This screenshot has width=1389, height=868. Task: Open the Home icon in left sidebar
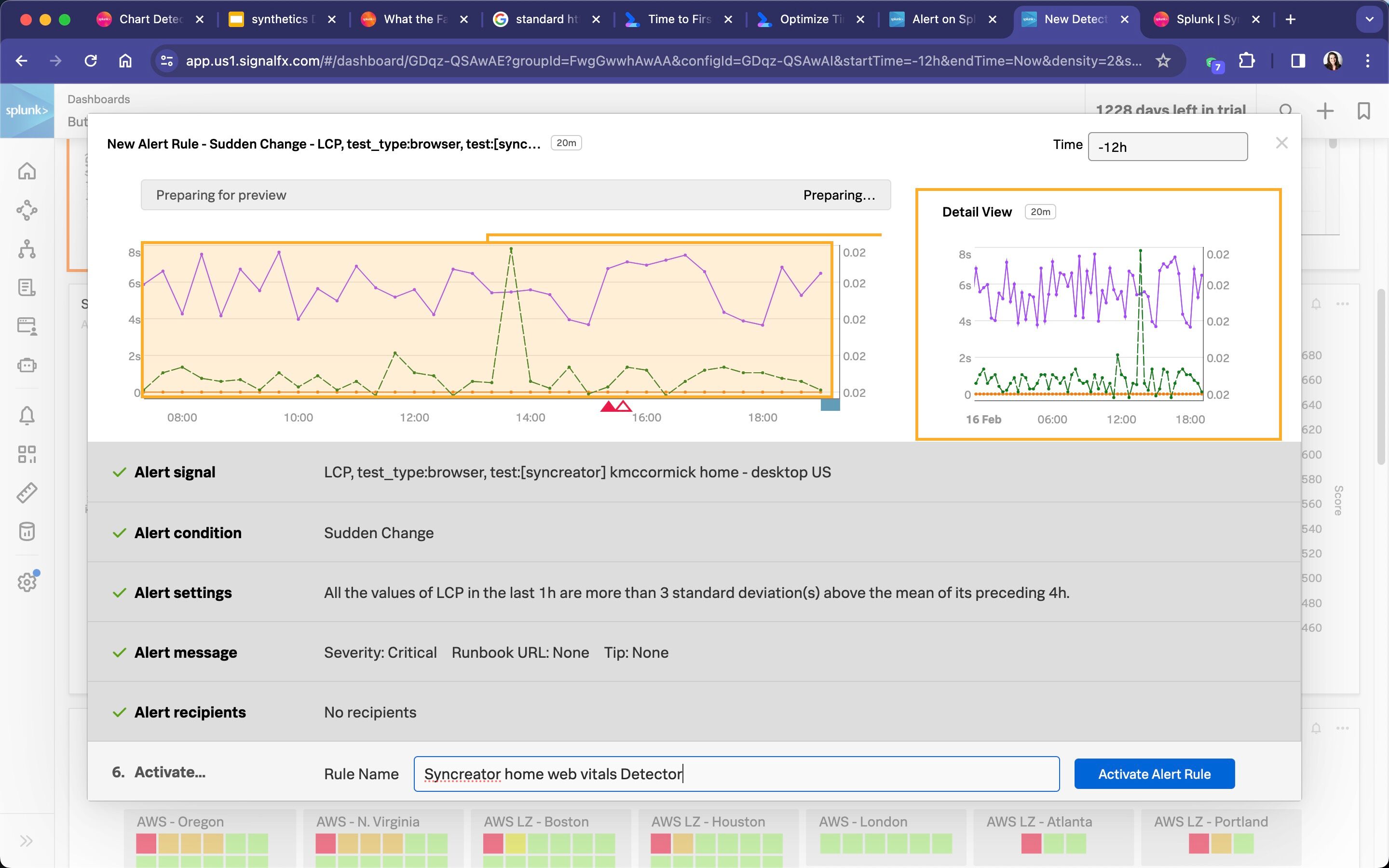pos(27,171)
